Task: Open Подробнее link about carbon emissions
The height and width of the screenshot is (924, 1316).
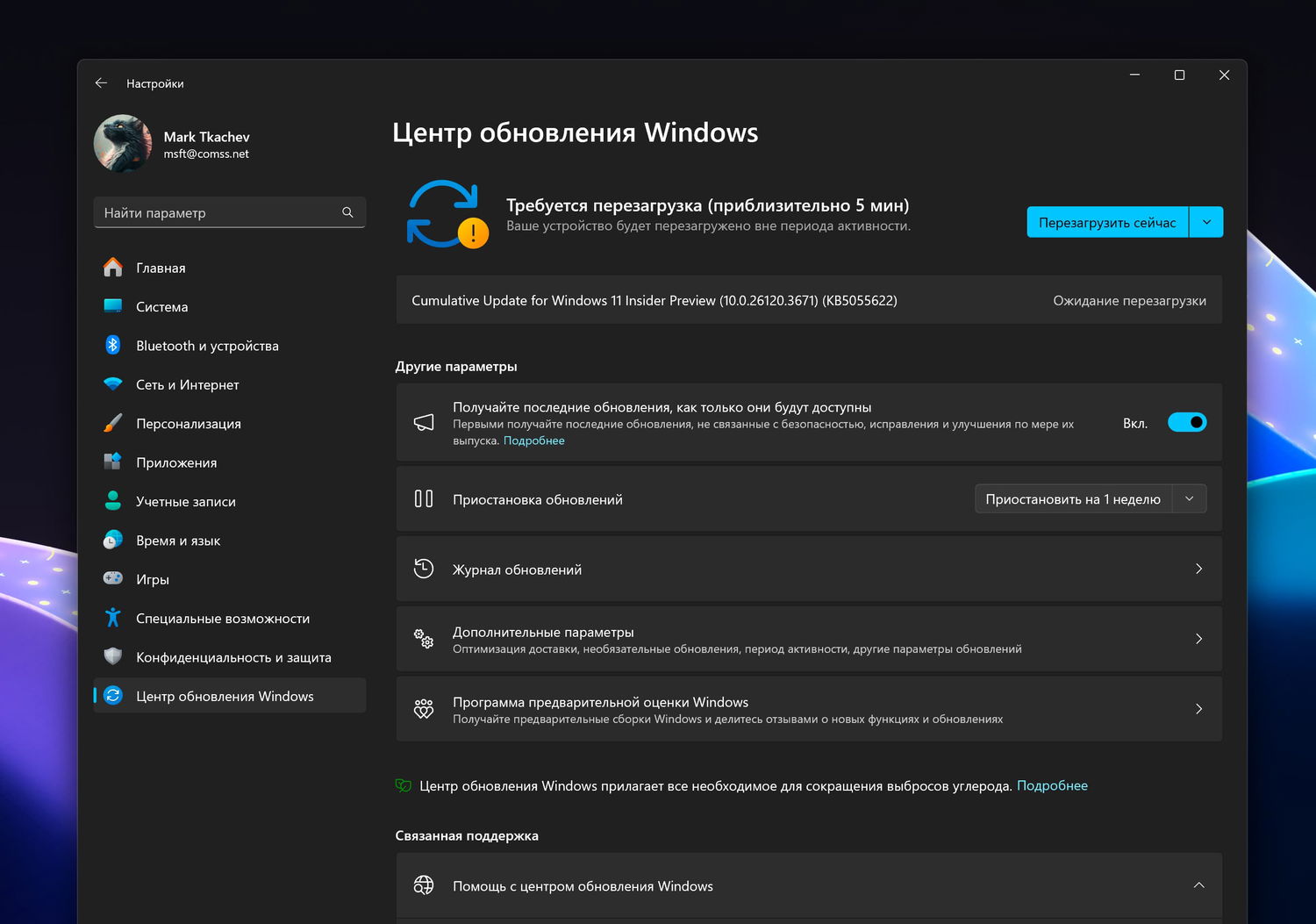Action: [1052, 786]
